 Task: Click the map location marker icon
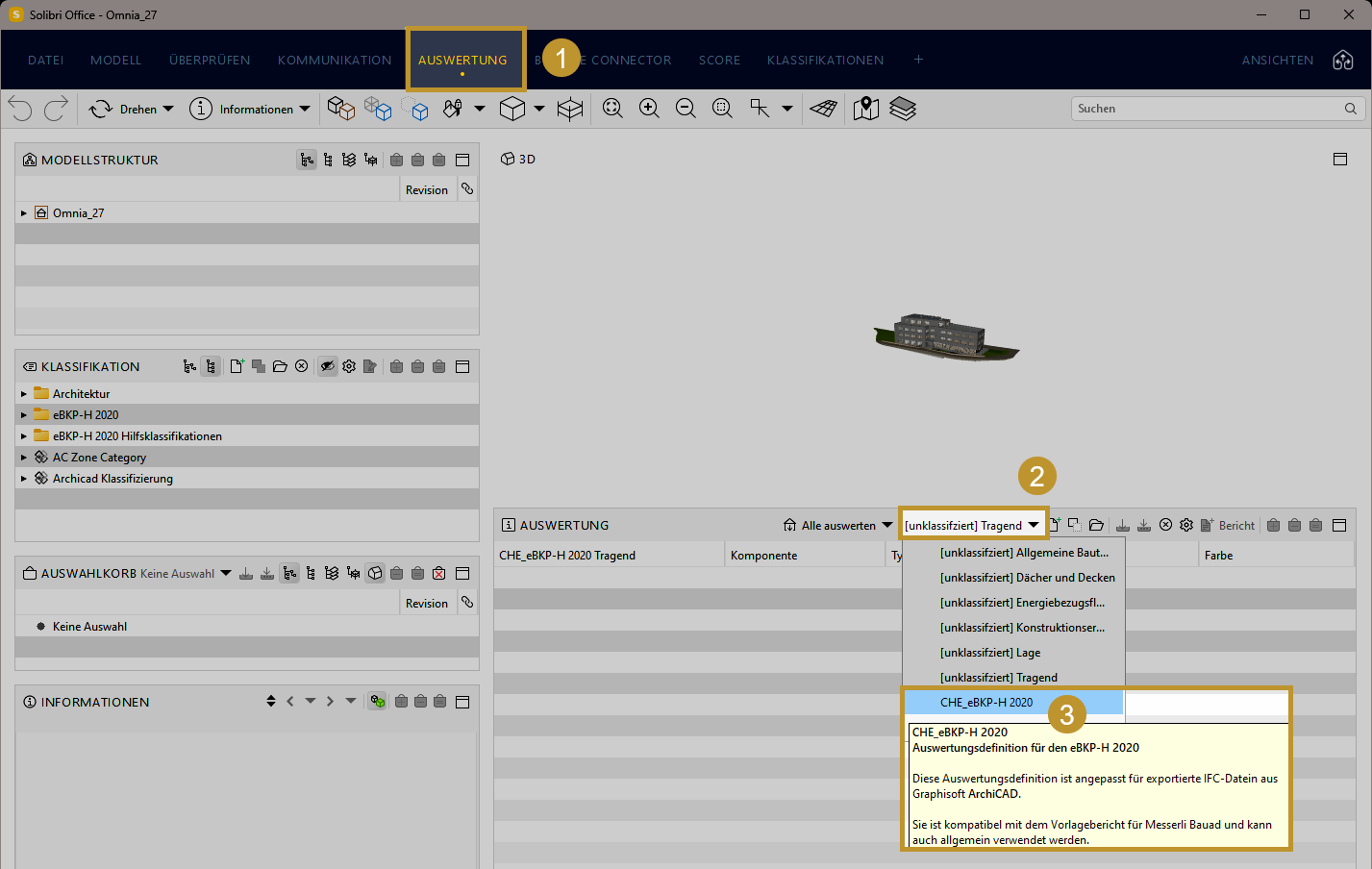click(x=866, y=109)
